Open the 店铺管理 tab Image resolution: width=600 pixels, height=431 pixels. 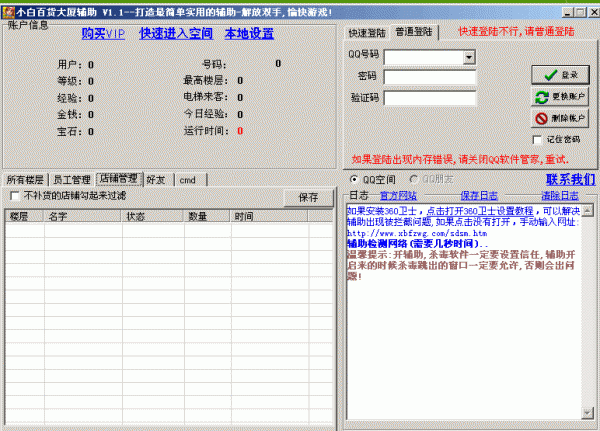click(x=119, y=178)
